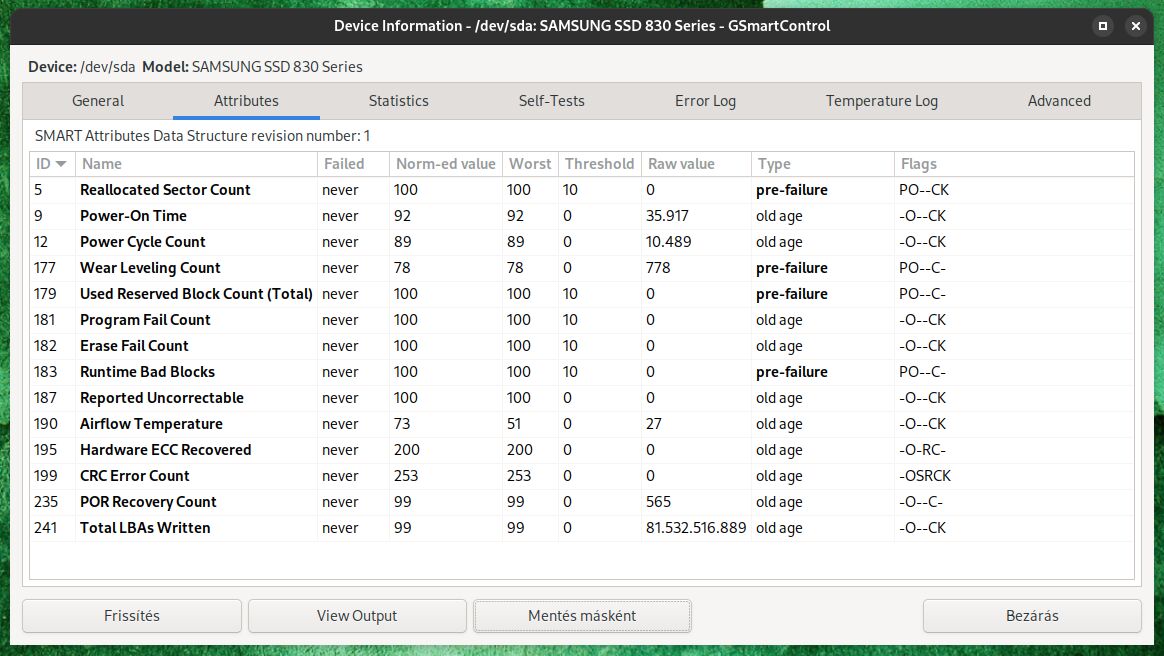Open the Statistics tab
This screenshot has width=1164, height=656.
click(399, 101)
